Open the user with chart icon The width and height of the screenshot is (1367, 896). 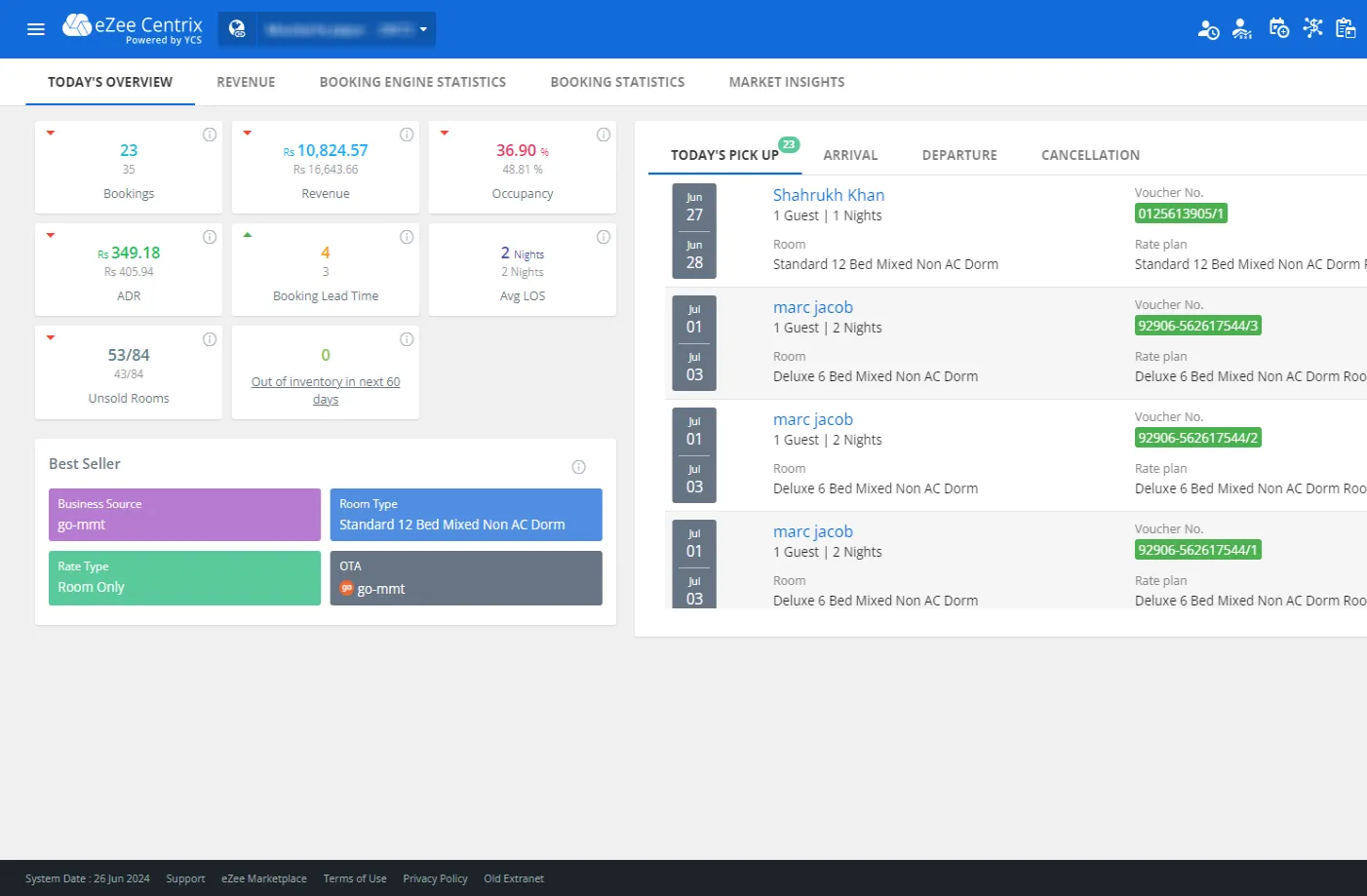pos(1241,29)
